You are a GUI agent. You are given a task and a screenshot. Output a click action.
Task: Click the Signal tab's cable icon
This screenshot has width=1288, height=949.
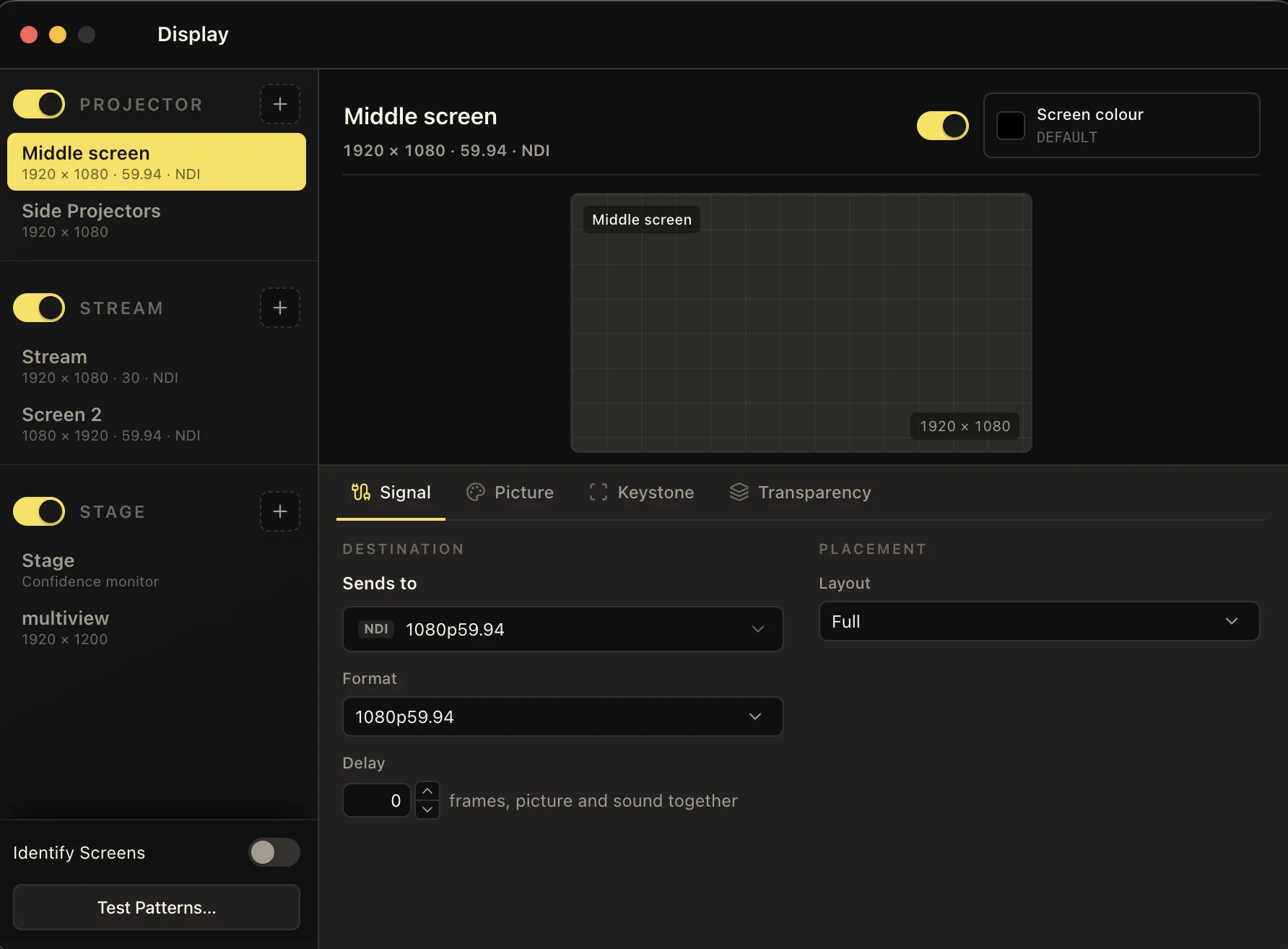click(x=361, y=492)
